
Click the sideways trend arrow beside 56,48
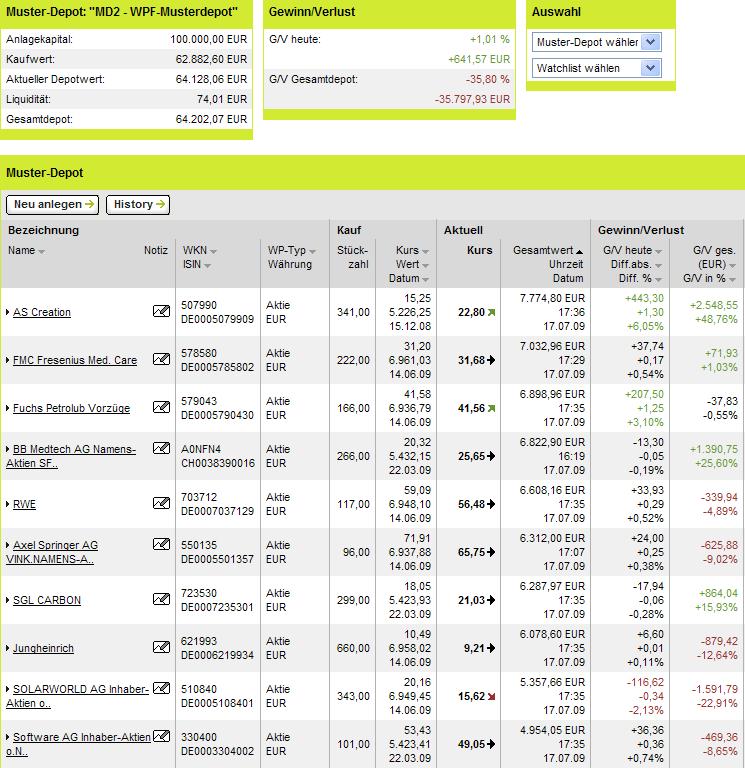coord(491,504)
